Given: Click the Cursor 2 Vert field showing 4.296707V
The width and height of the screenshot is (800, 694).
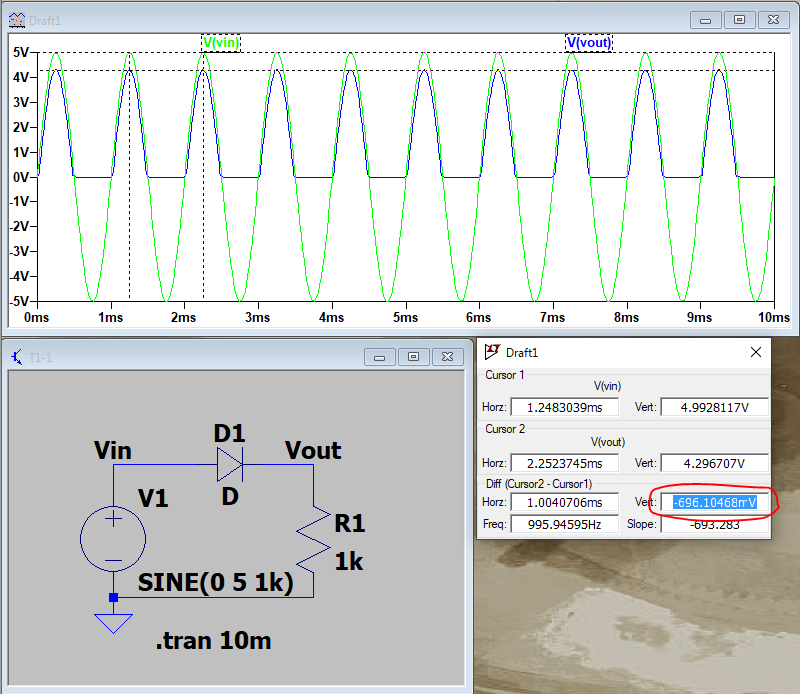Looking at the screenshot, I should (713, 463).
